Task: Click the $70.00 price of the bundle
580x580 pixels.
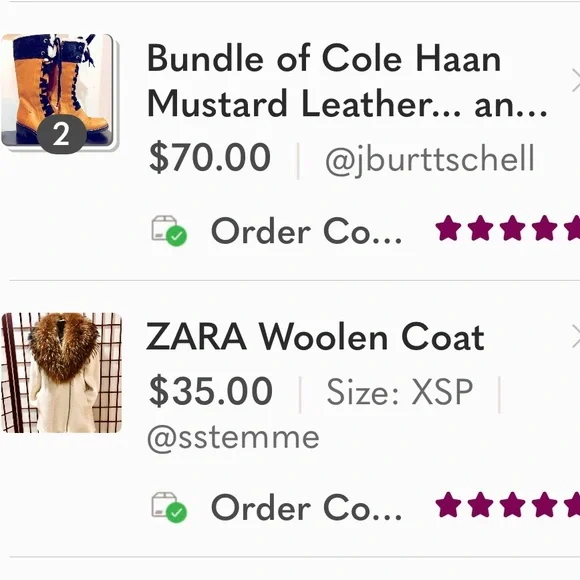Action: click(210, 157)
